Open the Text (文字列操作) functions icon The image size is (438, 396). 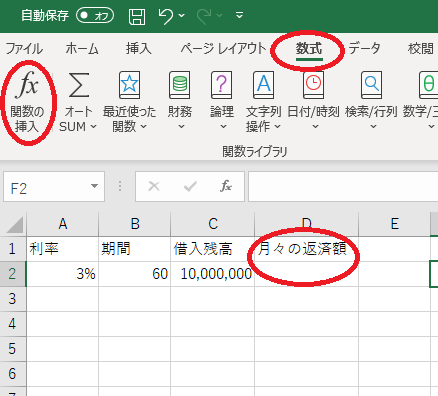(x=263, y=85)
